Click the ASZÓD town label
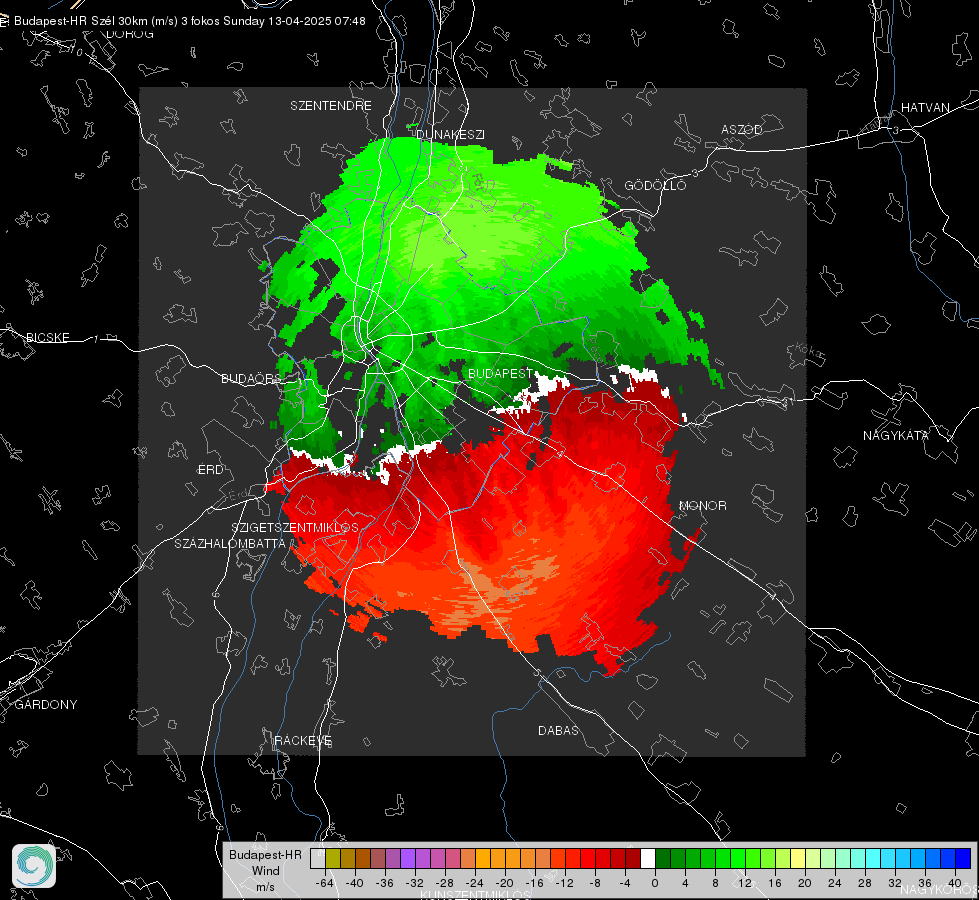Viewport: 979px width, 900px height. coord(742,129)
